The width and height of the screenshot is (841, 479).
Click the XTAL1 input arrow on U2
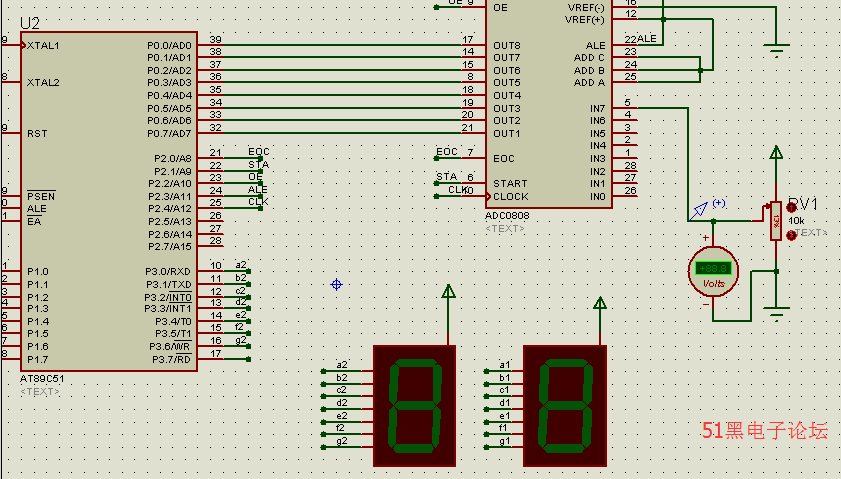click(x=23, y=45)
